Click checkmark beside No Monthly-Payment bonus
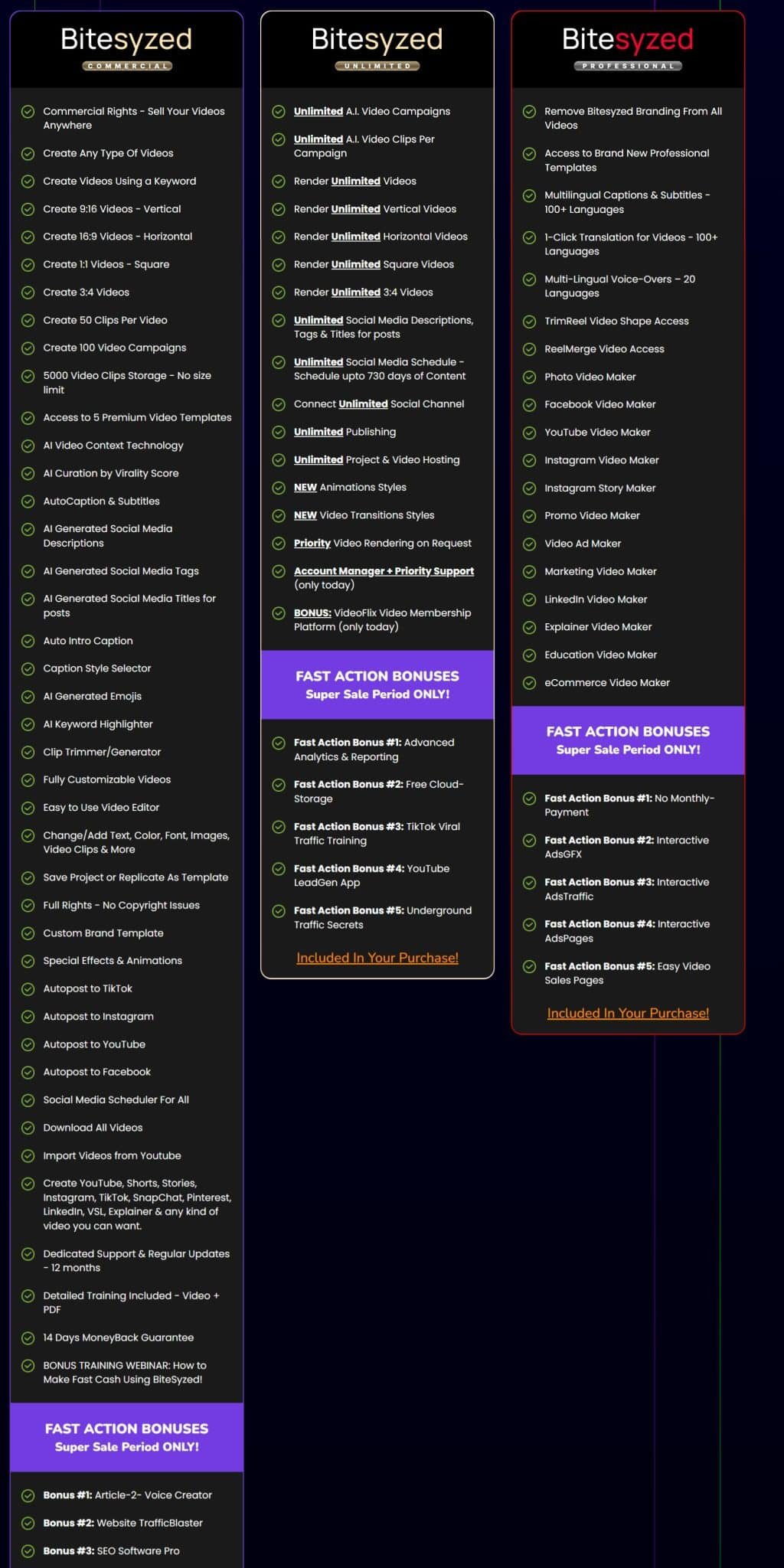 (x=529, y=799)
